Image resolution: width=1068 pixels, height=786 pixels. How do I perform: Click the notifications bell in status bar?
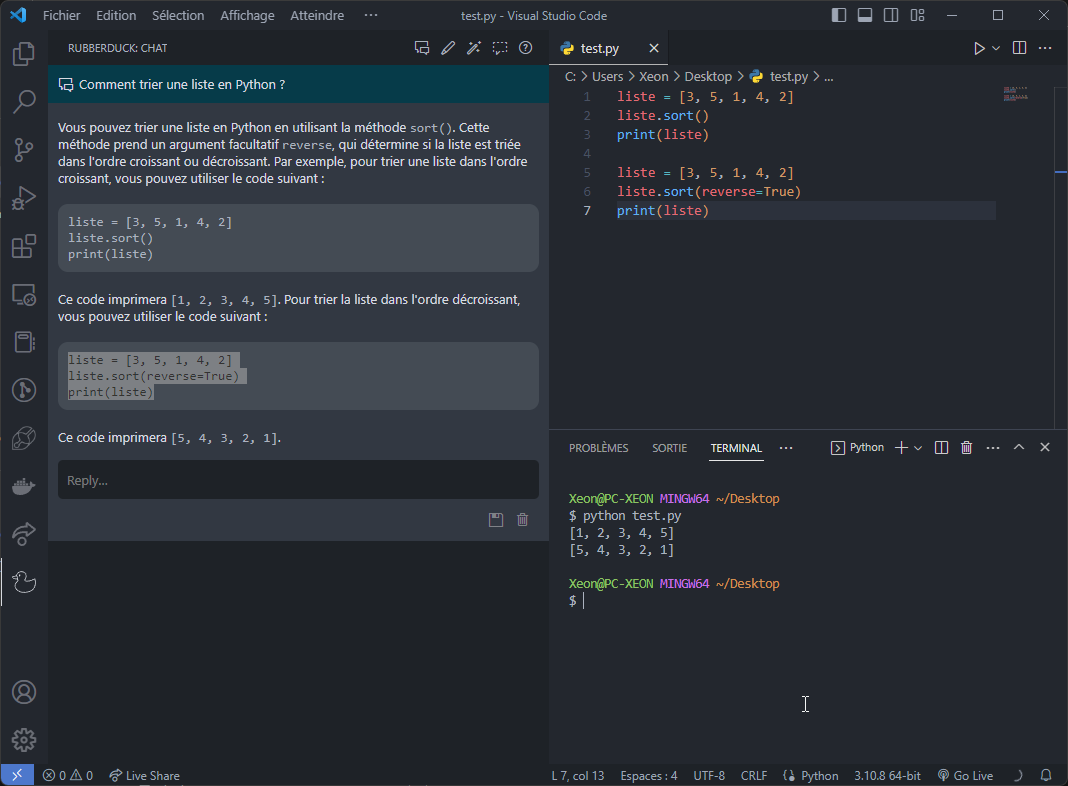pyautogui.click(x=1046, y=775)
